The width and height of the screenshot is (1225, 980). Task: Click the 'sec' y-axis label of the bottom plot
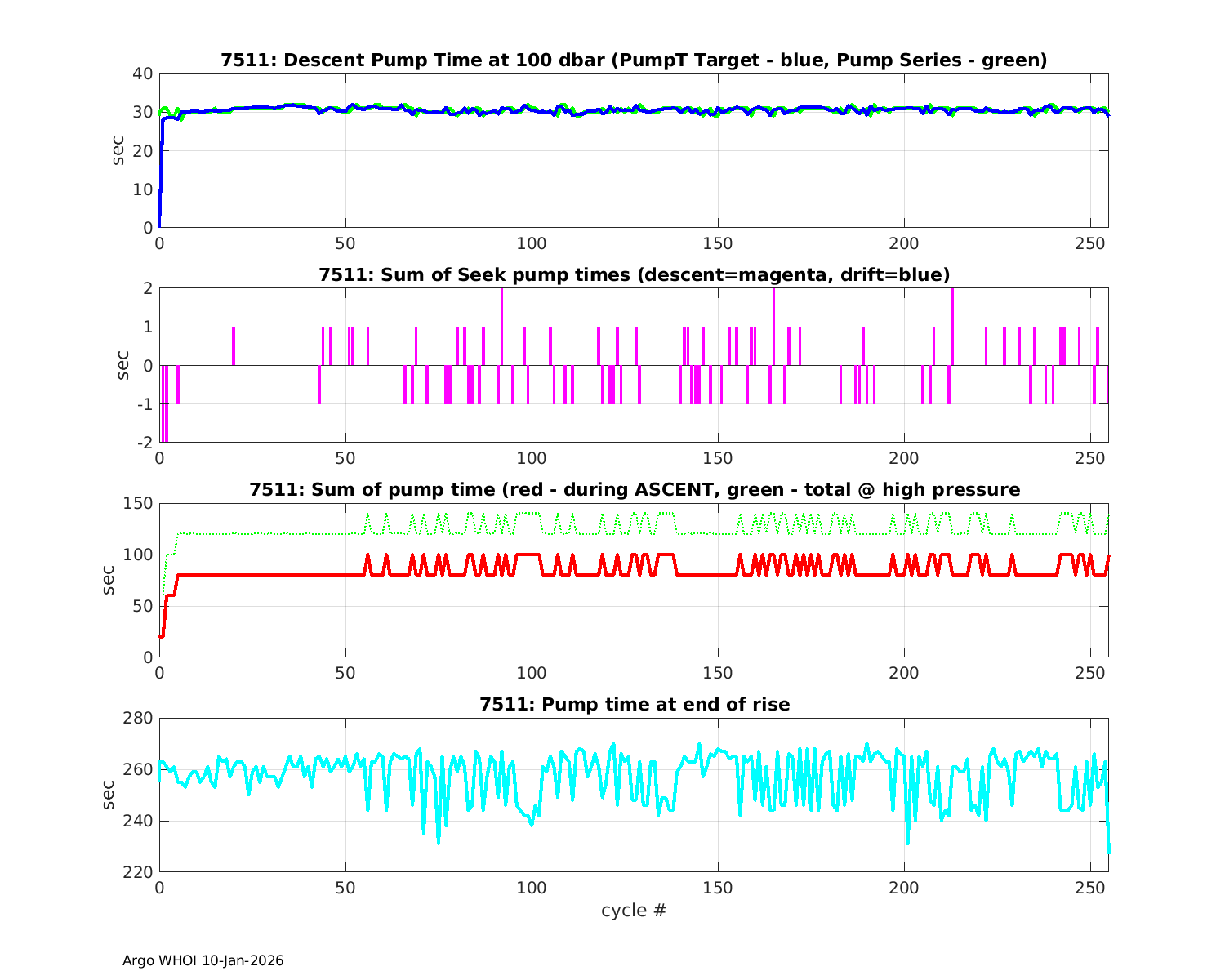pyautogui.click(x=109, y=795)
